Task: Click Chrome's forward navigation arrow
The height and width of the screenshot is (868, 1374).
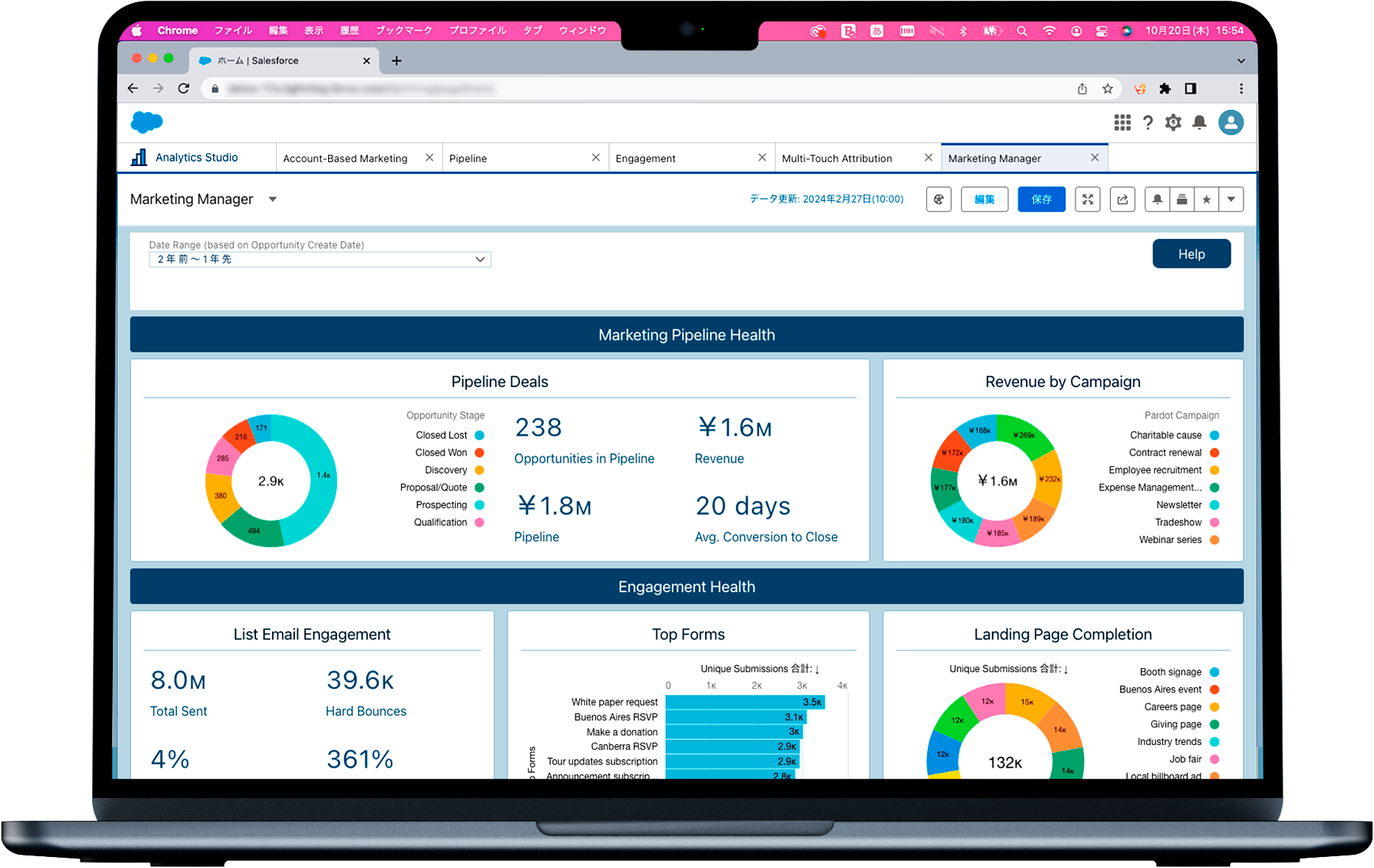Action: tap(158, 88)
